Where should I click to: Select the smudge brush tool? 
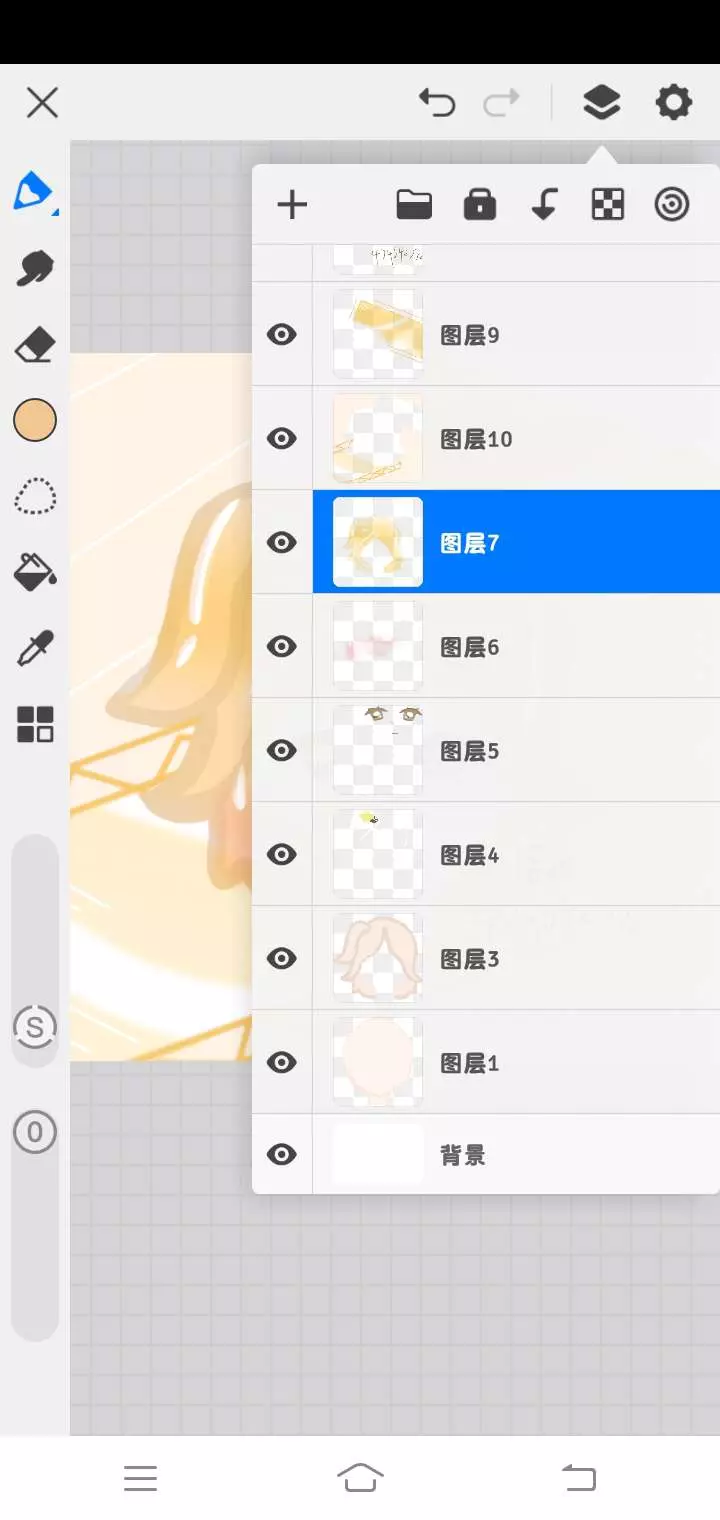tap(35, 268)
